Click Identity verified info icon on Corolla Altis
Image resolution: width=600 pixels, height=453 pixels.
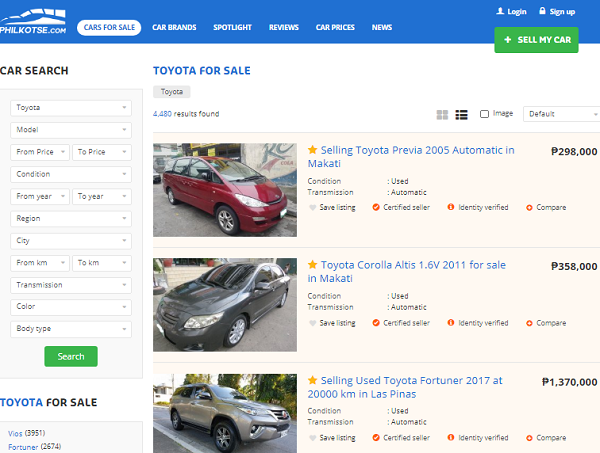click(451, 323)
